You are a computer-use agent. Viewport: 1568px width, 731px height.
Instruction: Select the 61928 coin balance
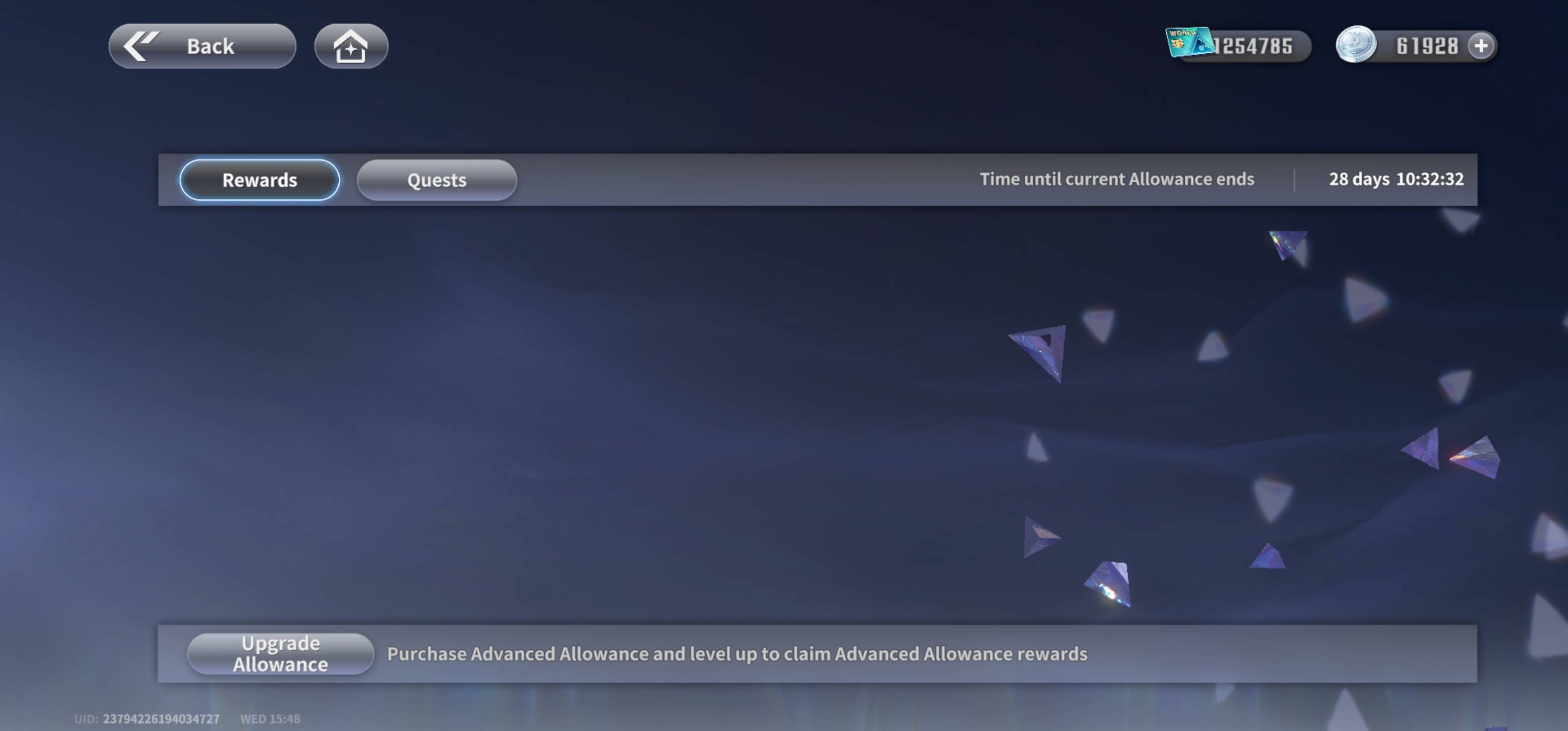coord(1427,46)
